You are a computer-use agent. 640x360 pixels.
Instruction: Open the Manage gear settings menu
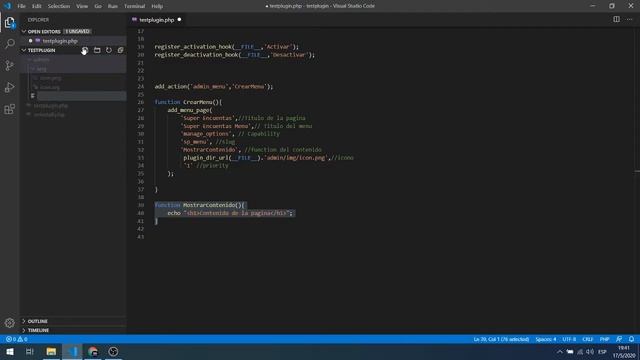(x=9, y=323)
